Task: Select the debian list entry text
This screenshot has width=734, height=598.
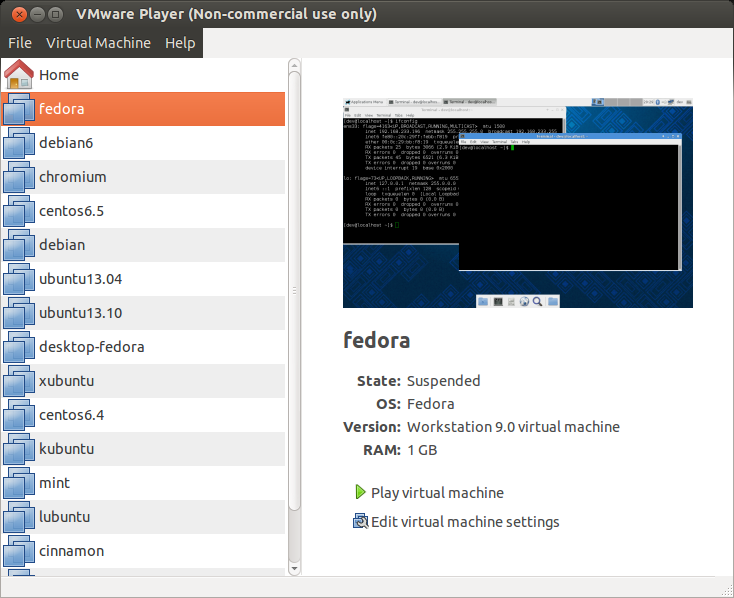Action: tap(62, 245)
